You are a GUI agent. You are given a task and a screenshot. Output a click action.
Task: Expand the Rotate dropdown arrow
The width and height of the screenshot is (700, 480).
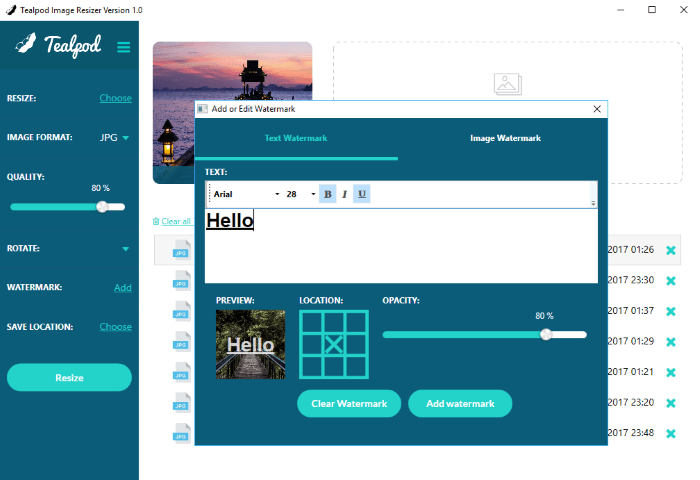(125, 249)
